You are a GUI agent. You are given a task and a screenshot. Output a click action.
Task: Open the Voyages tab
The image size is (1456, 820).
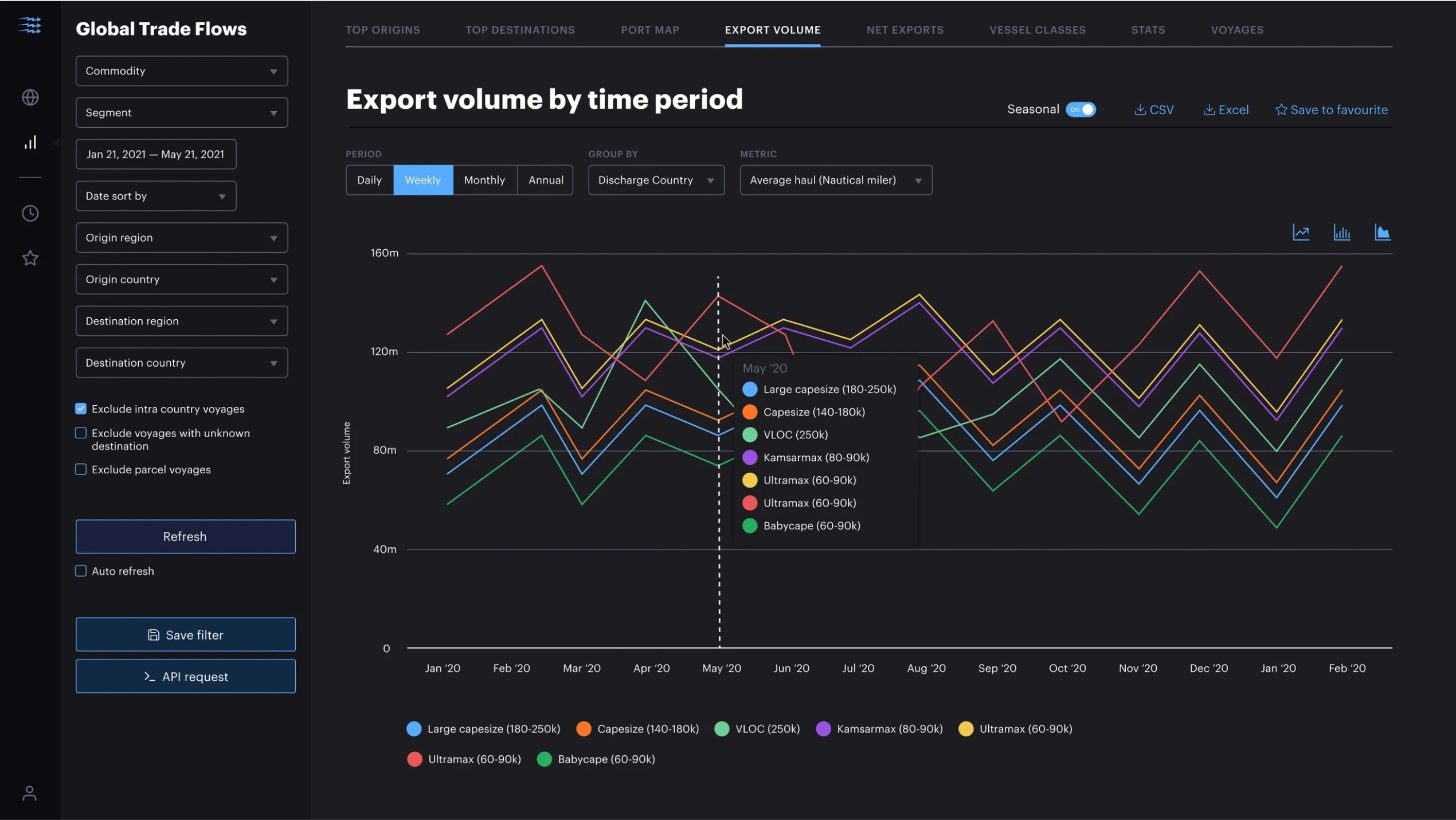point(1237,30)
